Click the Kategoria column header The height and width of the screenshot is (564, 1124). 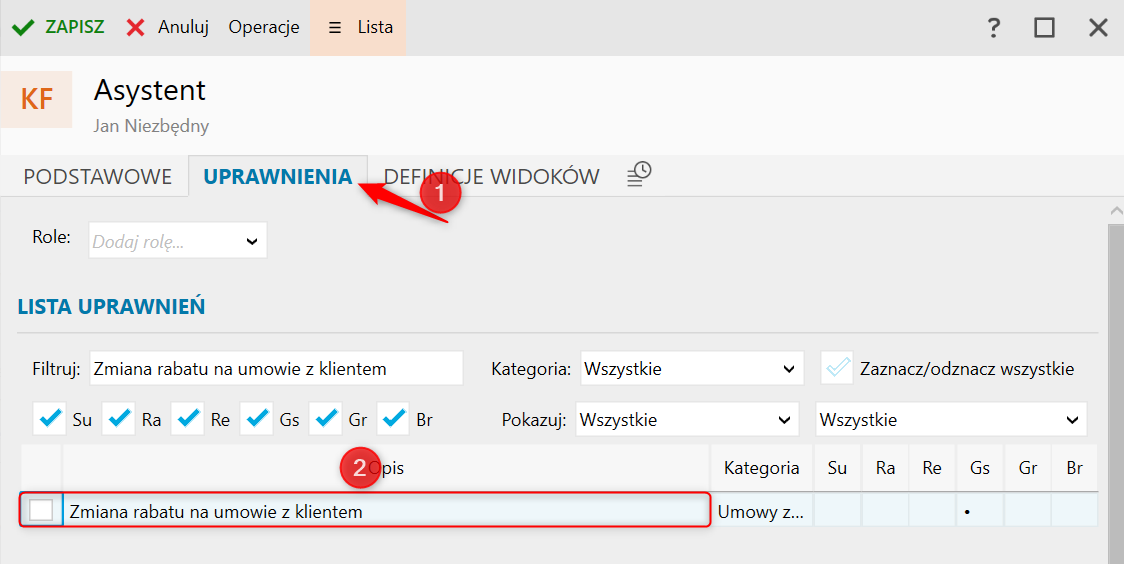coord(761,468)
